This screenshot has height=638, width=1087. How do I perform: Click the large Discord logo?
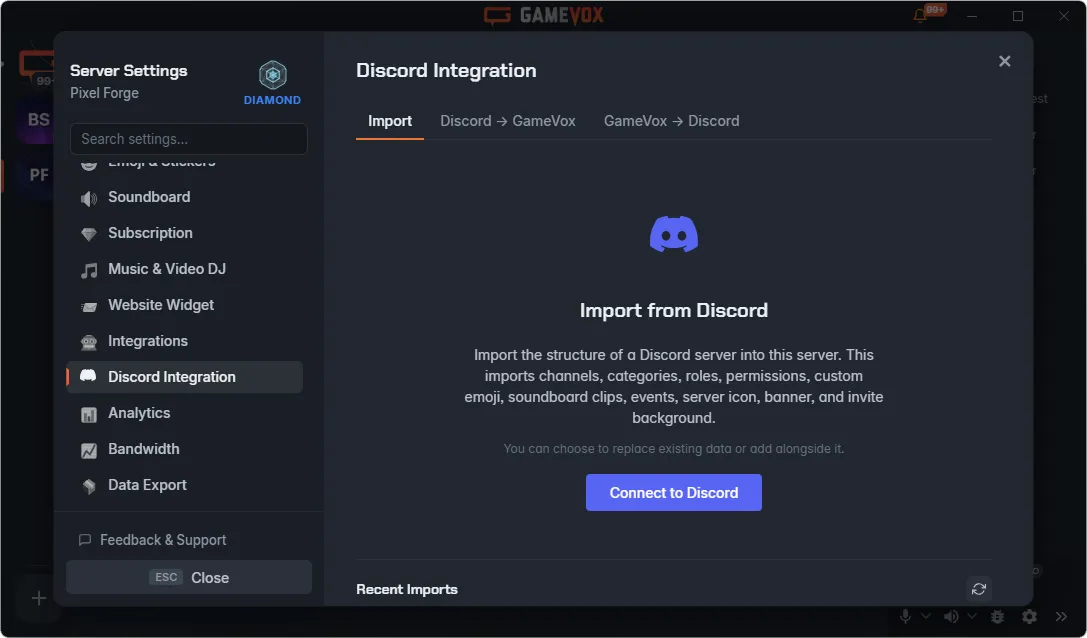[674, 234]
